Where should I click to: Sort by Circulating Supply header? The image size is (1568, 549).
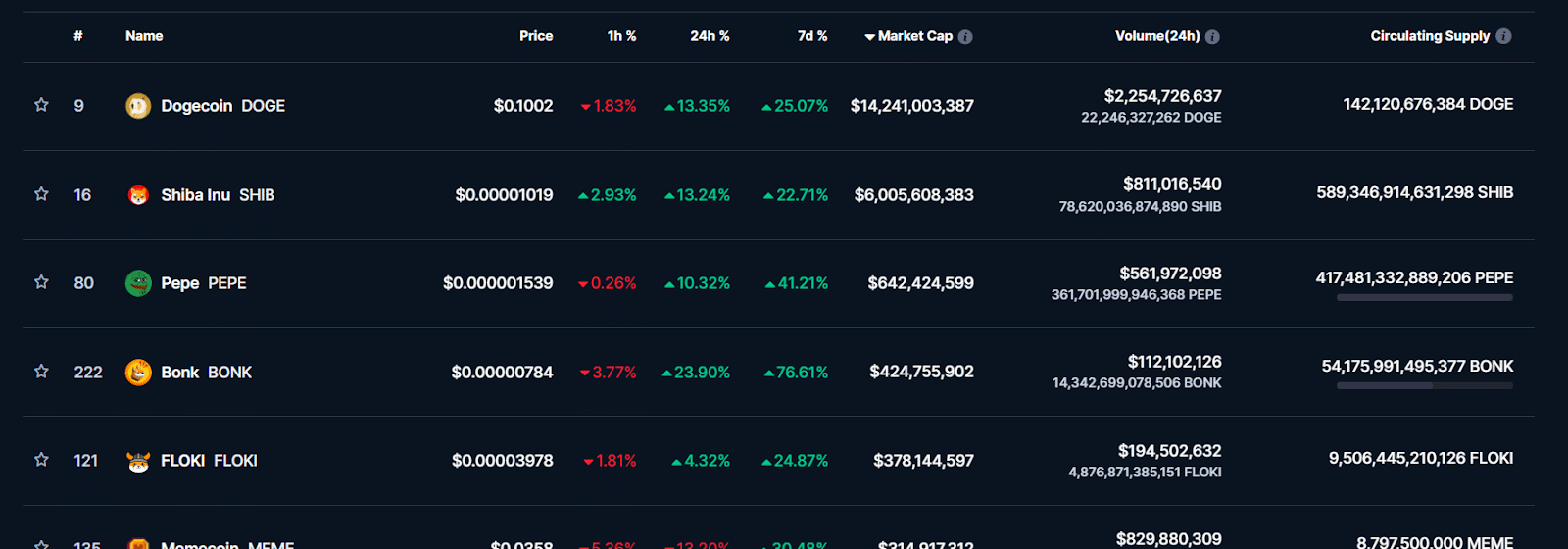[x=1430, y=36]
